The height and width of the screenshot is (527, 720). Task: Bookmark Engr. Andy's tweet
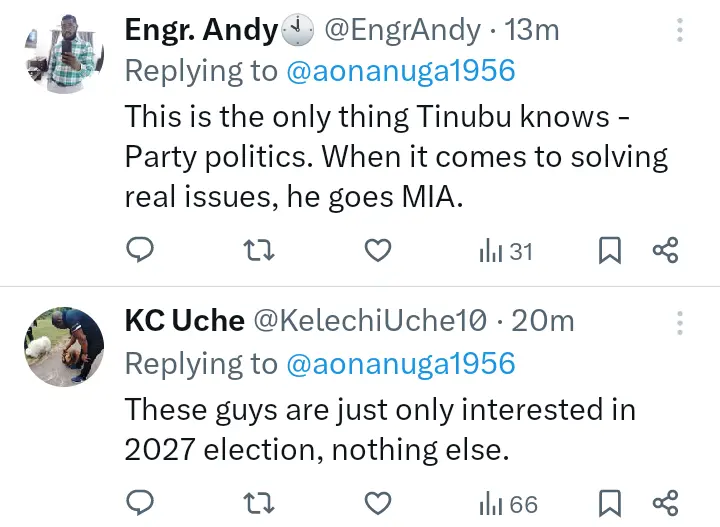(x=609, y=251)
